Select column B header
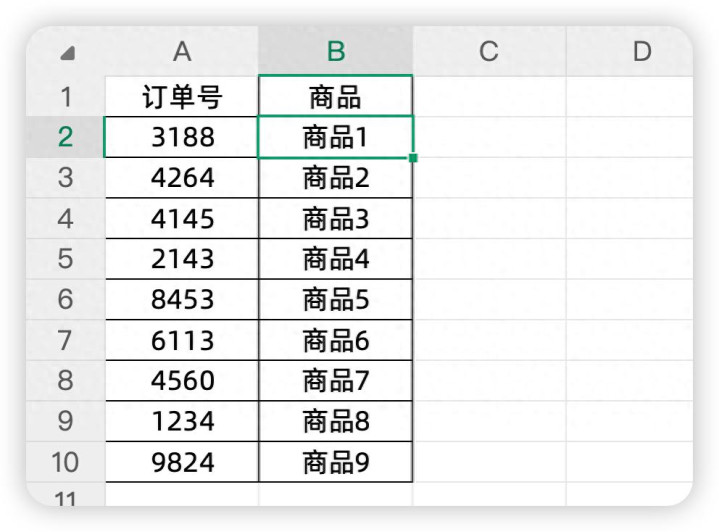The width and height of the screenshot is (719, 532). pos(336,52)
